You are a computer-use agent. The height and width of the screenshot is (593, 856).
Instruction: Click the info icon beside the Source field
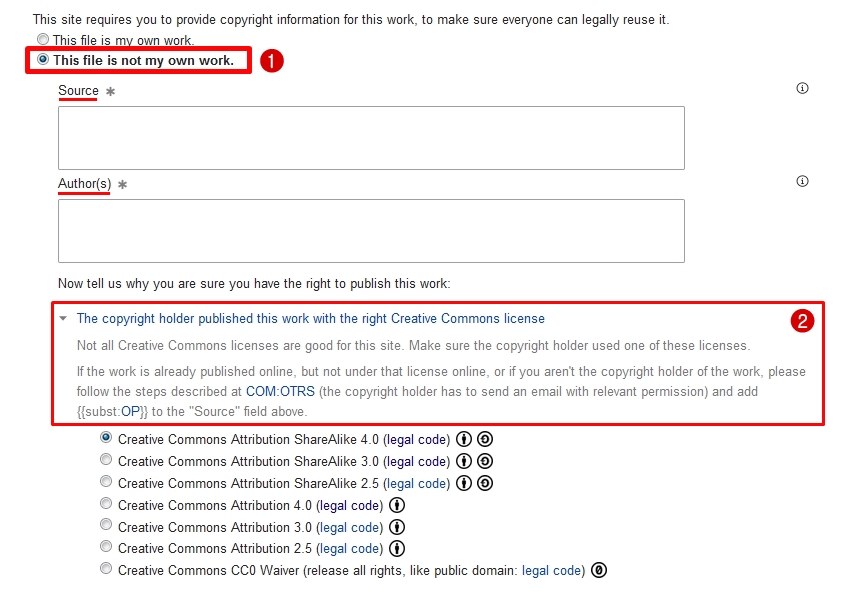tap(801, 87)
